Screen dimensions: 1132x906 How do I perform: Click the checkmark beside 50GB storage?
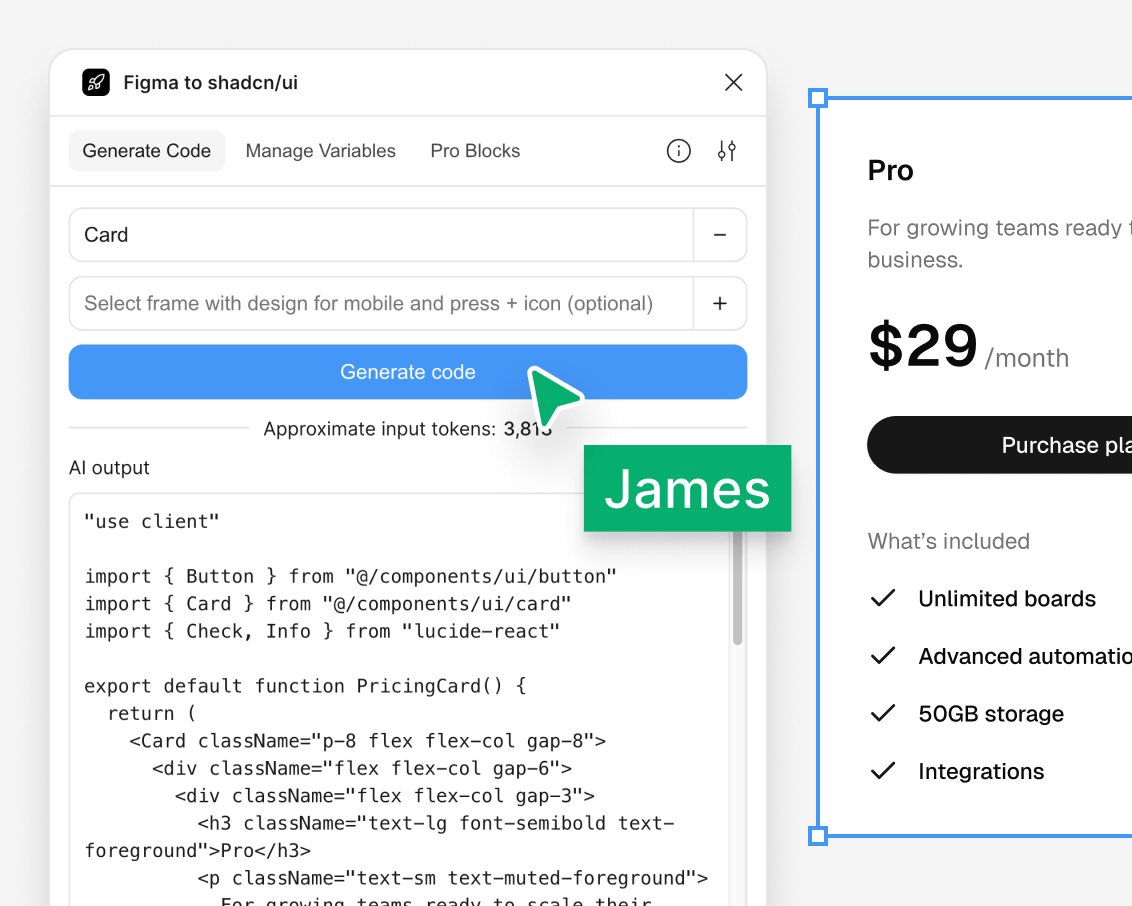[x=883, y=714]
